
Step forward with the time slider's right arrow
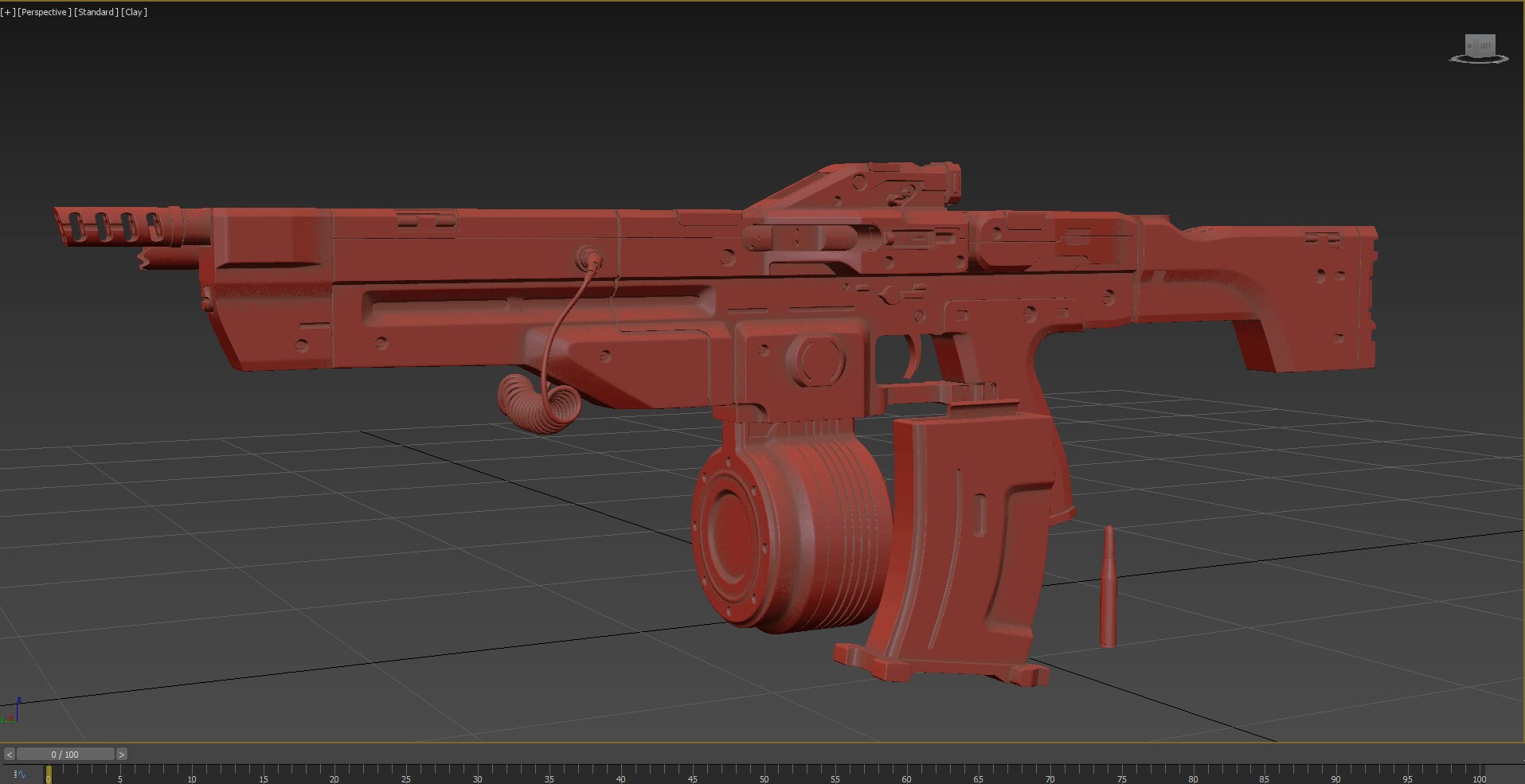[x=121, y=754]
